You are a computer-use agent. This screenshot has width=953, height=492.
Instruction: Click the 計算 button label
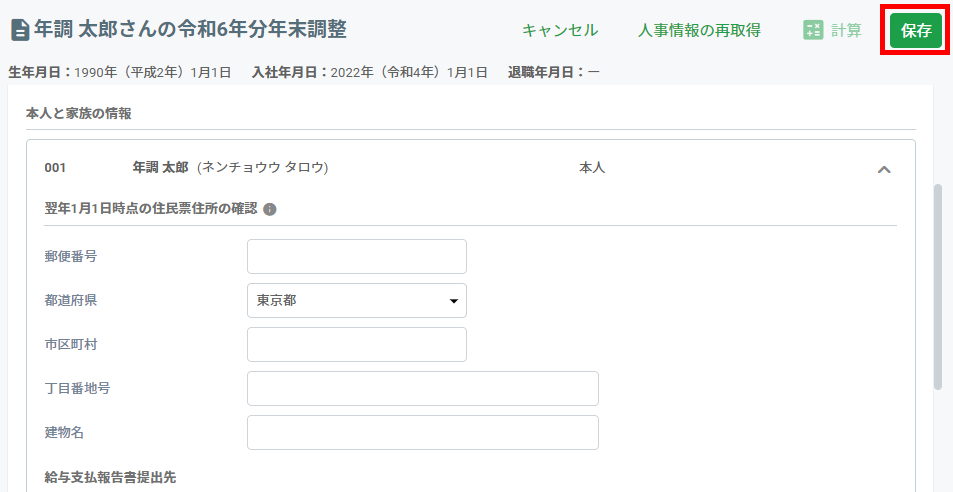(846, 30)
